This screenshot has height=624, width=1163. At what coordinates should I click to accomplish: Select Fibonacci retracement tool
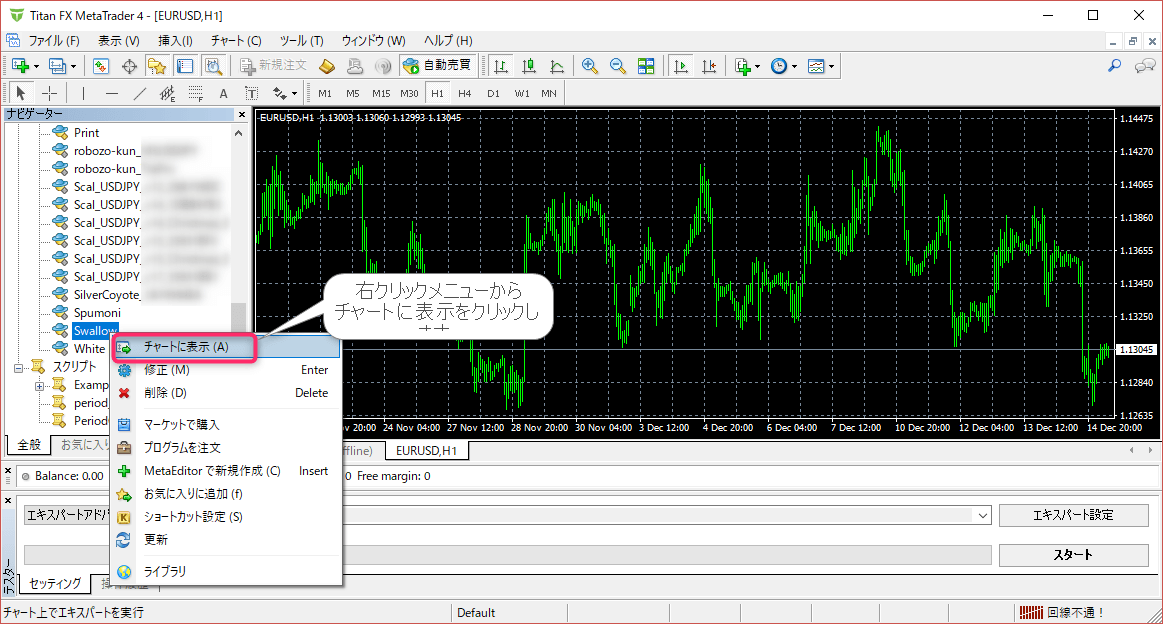point(195,93)
